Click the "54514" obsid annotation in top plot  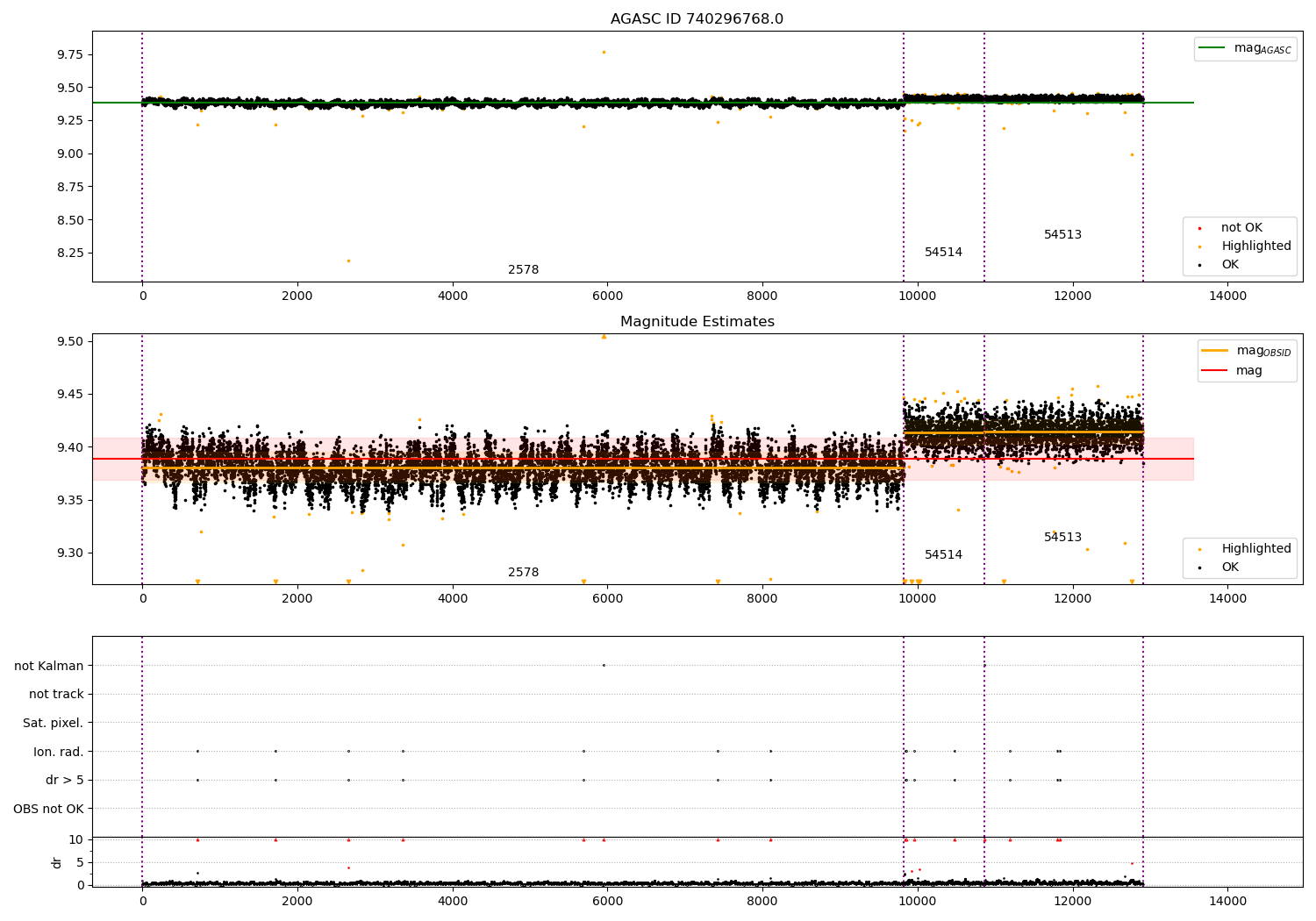[943, 253]
